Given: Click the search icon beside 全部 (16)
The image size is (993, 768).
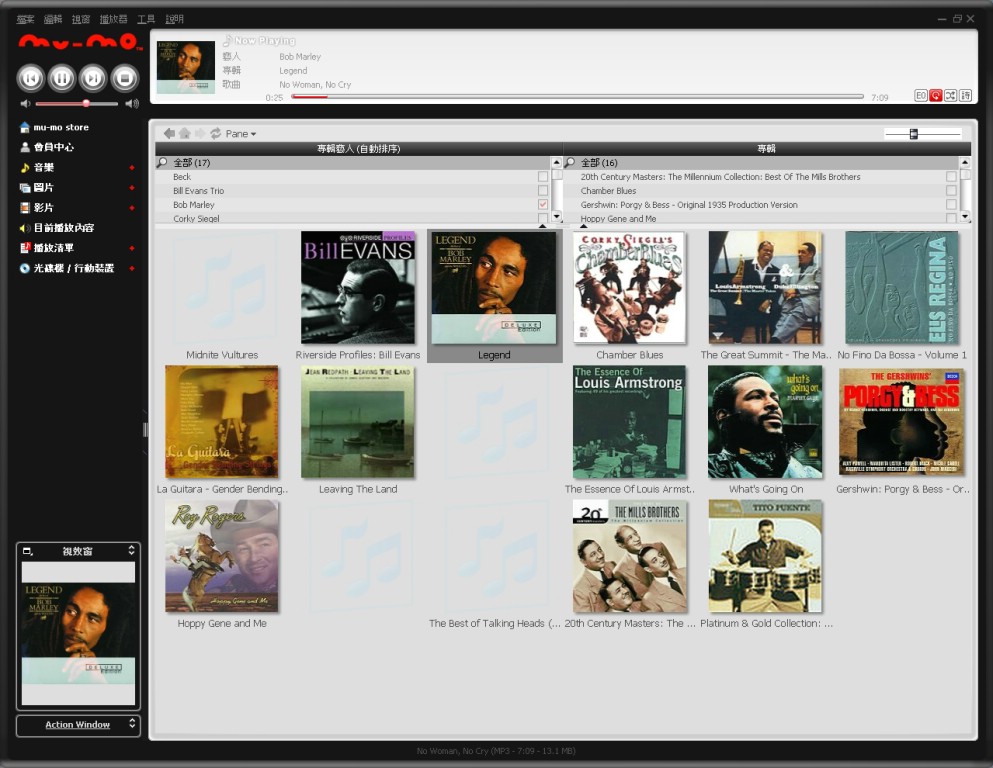Looking at the screenshot, I should pos(570,163).
